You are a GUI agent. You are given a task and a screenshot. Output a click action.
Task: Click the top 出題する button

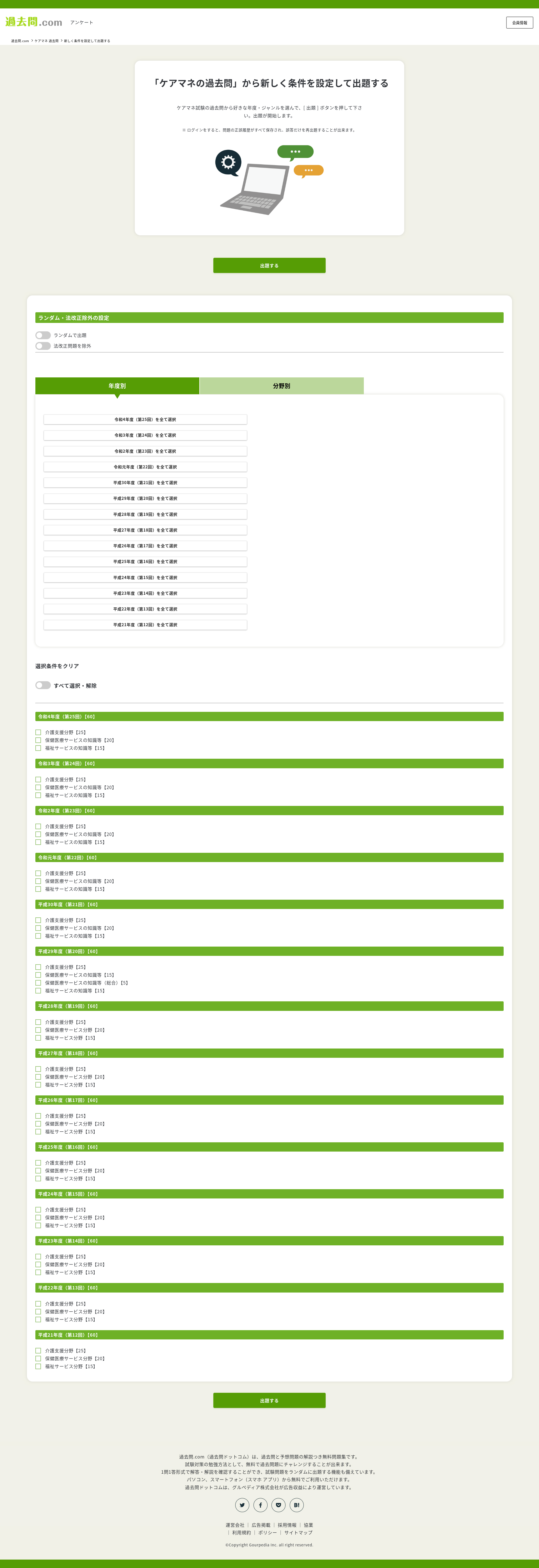pyautogui.click(x=269, y=265)
